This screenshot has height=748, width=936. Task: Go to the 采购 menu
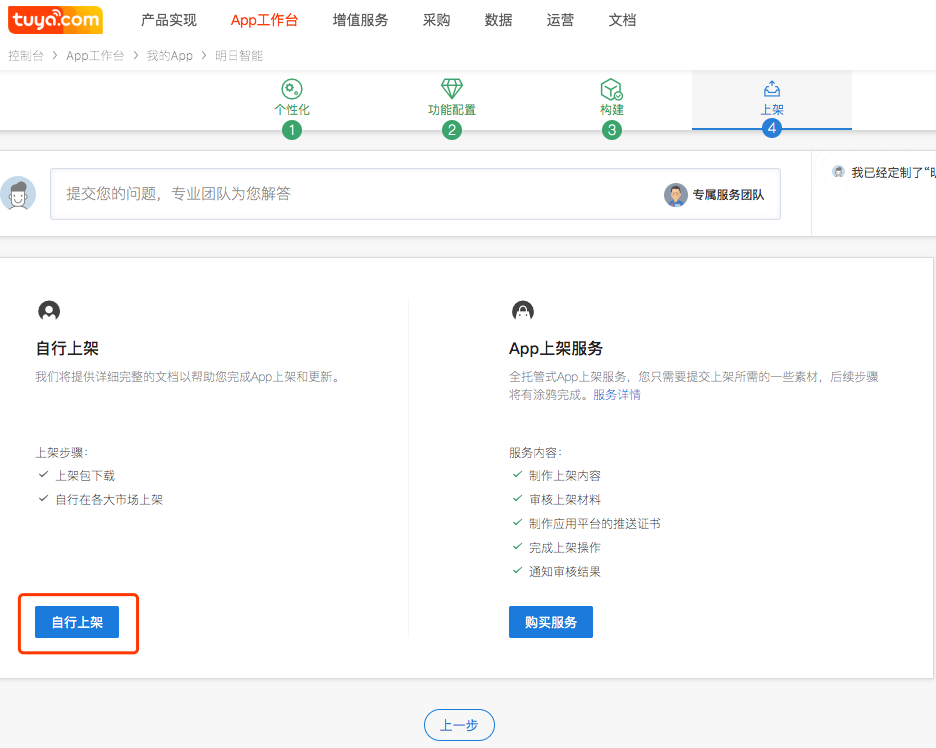(x=437, y=20)
